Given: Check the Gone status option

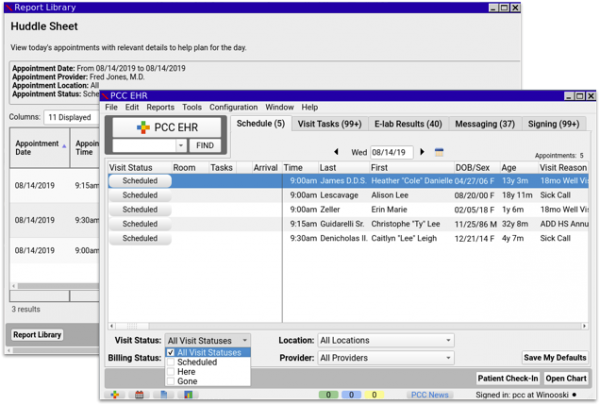Looking at the screenshot, I should pos(171,381).
